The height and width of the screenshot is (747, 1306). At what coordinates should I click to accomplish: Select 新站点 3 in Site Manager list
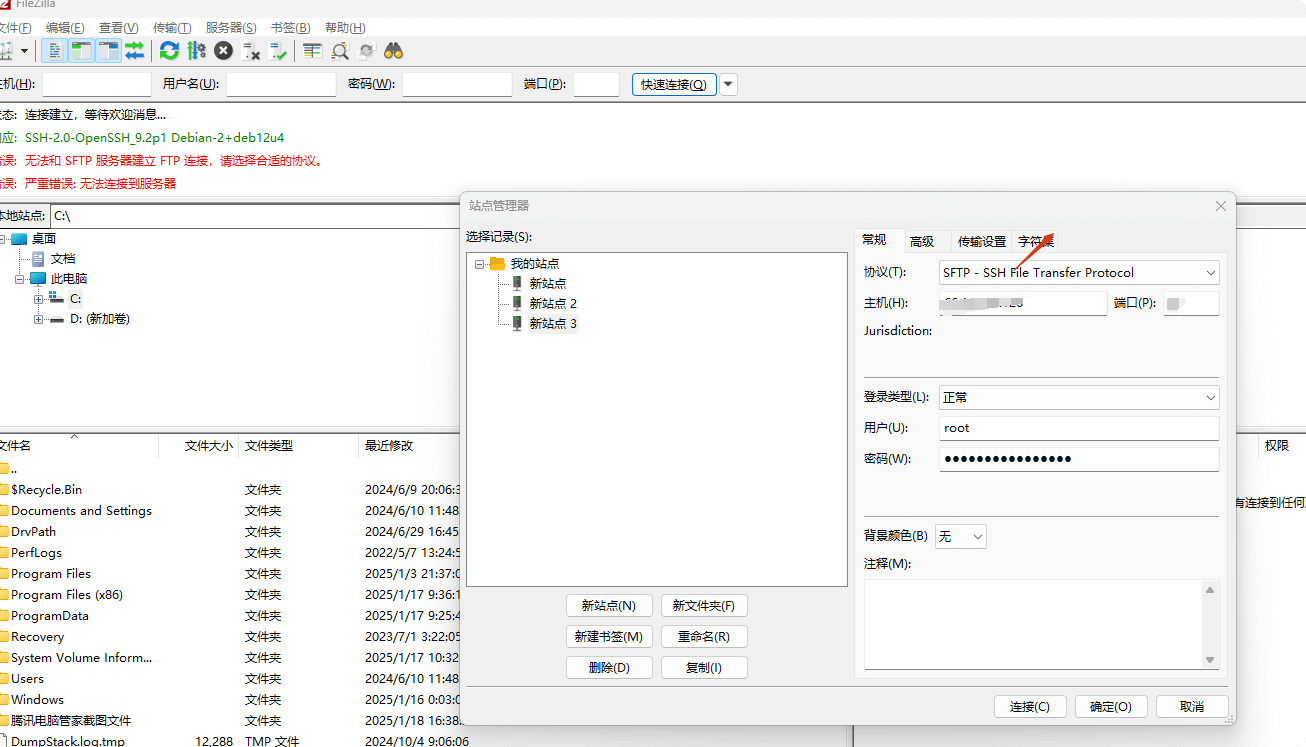(553, 323)
